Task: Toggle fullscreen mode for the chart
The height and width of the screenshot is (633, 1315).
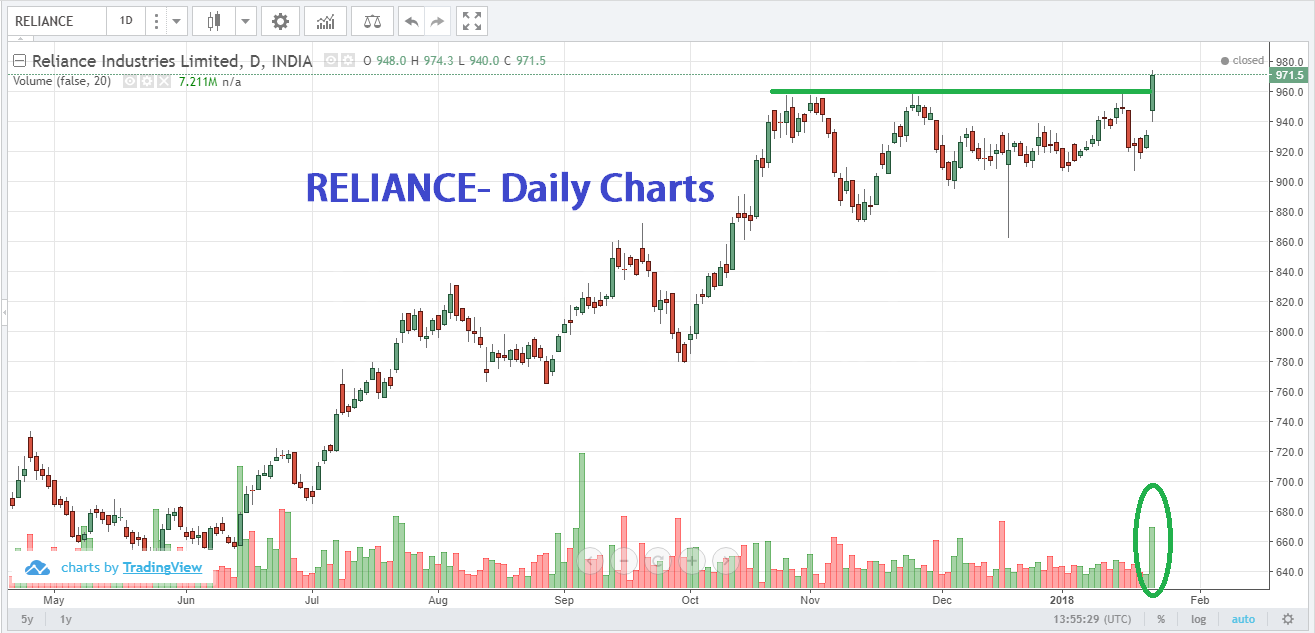Action: pos(472,20)
